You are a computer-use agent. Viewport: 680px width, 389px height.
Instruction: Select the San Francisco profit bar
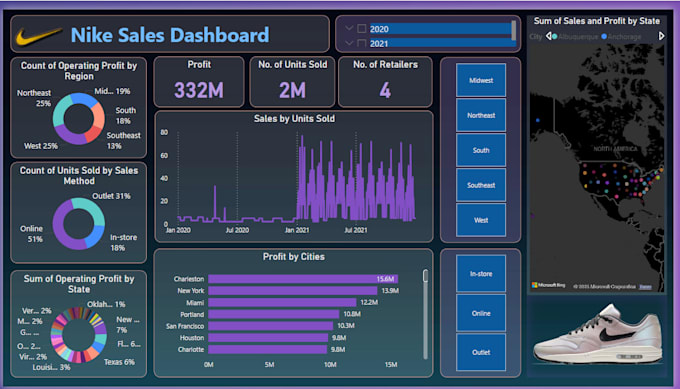[271, 326]
